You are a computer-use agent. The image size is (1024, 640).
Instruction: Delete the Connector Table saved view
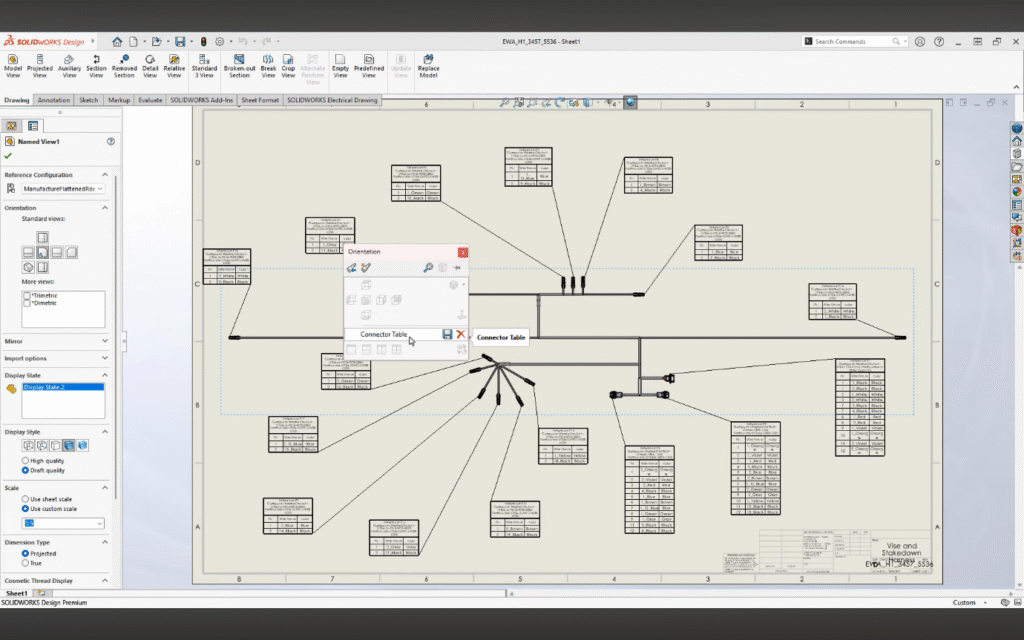click(x=461, y=334)
